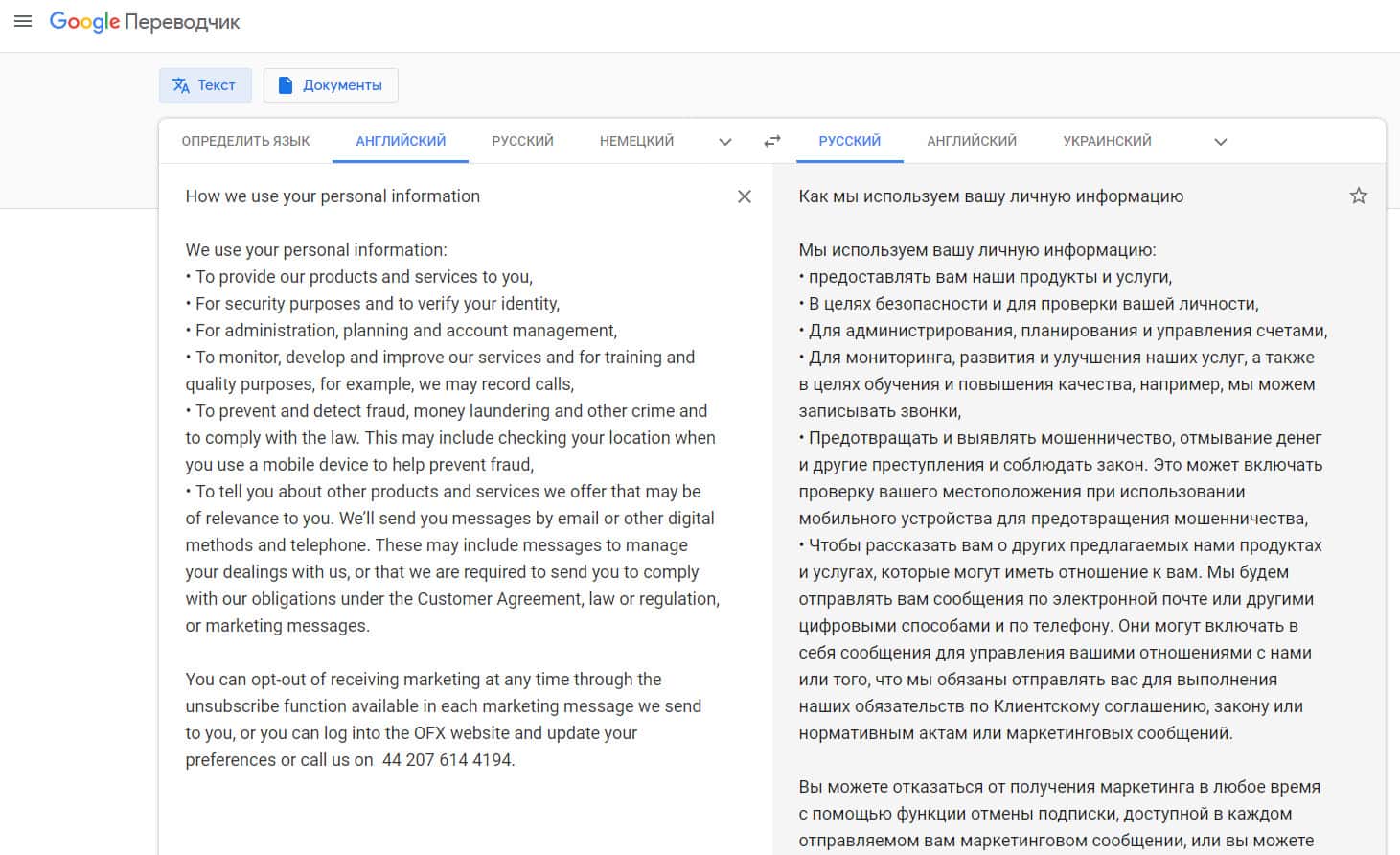Screen dimensions: 1400x855
Task: Select Определить язык as source language
Action: 245,141
